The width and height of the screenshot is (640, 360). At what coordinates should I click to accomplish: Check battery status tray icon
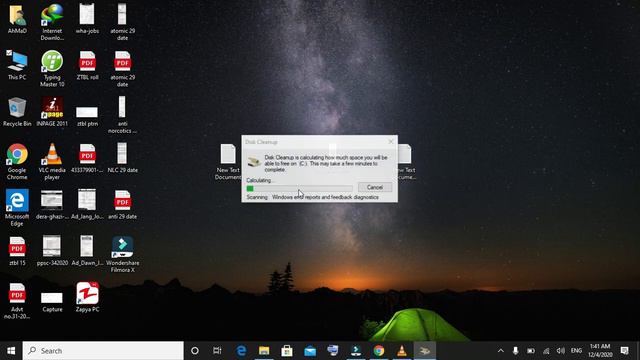pyautogui.click(x=531, y=351)
